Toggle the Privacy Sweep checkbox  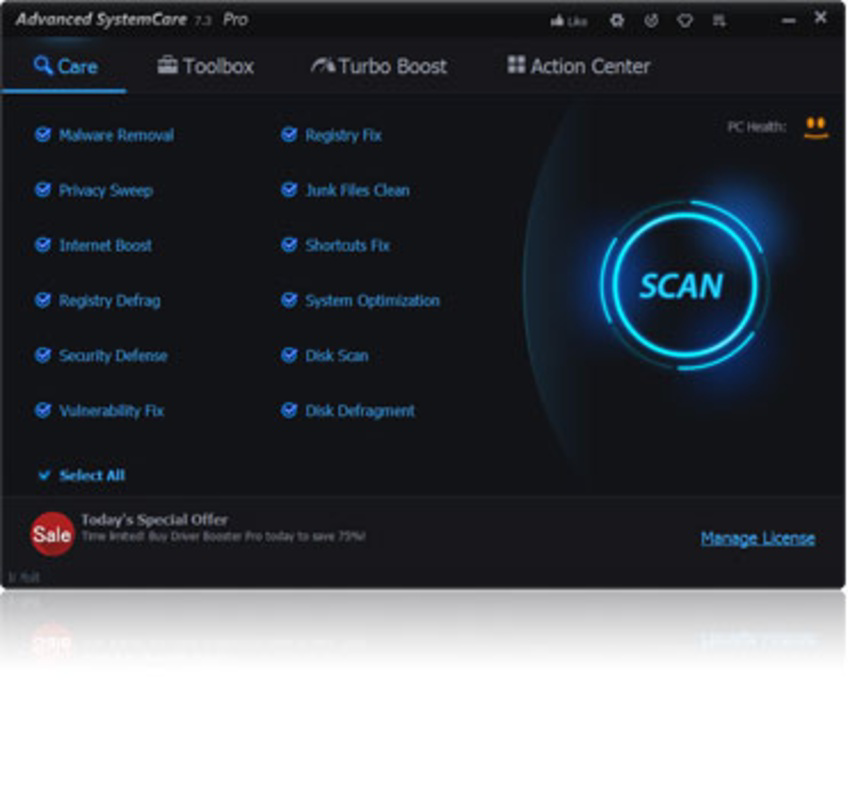pos(43,189)
